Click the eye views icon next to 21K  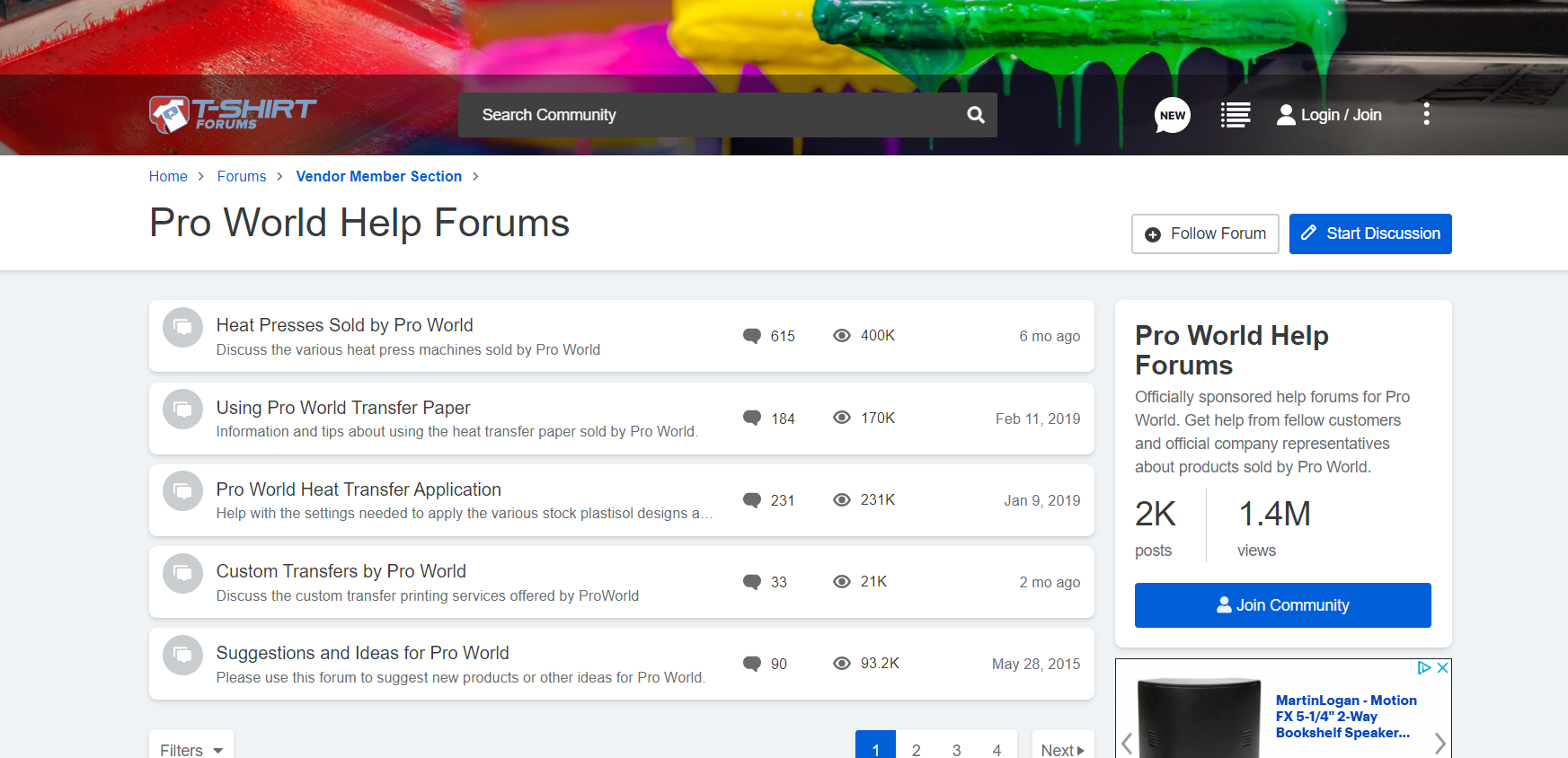tap(842, 581)
